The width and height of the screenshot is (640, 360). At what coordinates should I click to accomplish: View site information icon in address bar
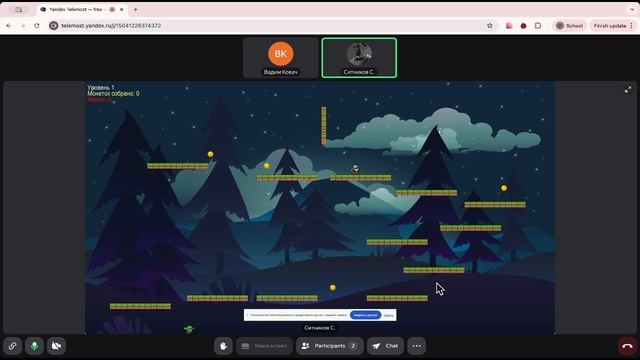tap(53, 26)
